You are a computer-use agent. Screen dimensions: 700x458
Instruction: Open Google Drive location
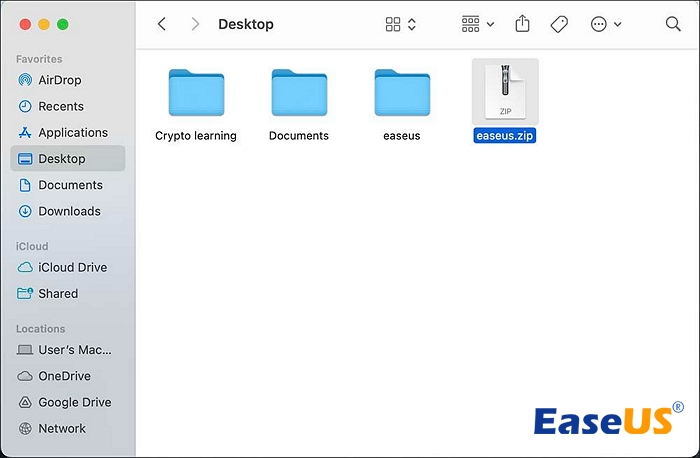click(x=74, y=402)
